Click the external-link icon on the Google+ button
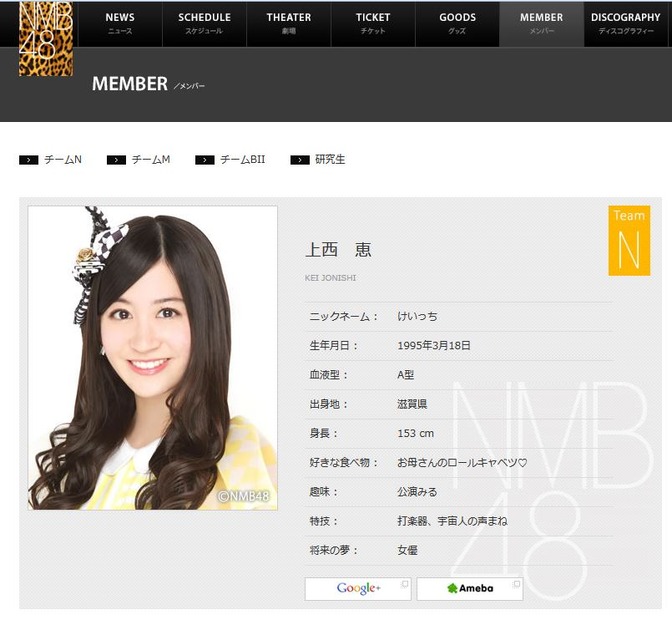 (x=404, y=584)
